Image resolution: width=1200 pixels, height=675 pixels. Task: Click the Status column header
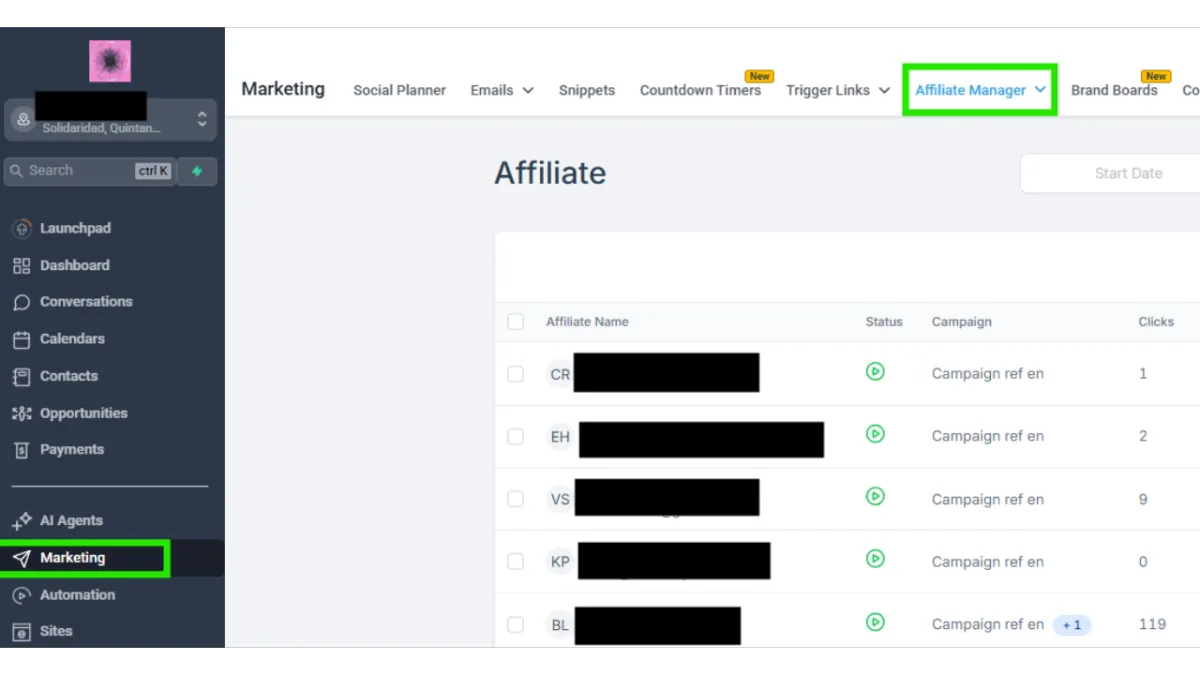(x=884, y=322)
